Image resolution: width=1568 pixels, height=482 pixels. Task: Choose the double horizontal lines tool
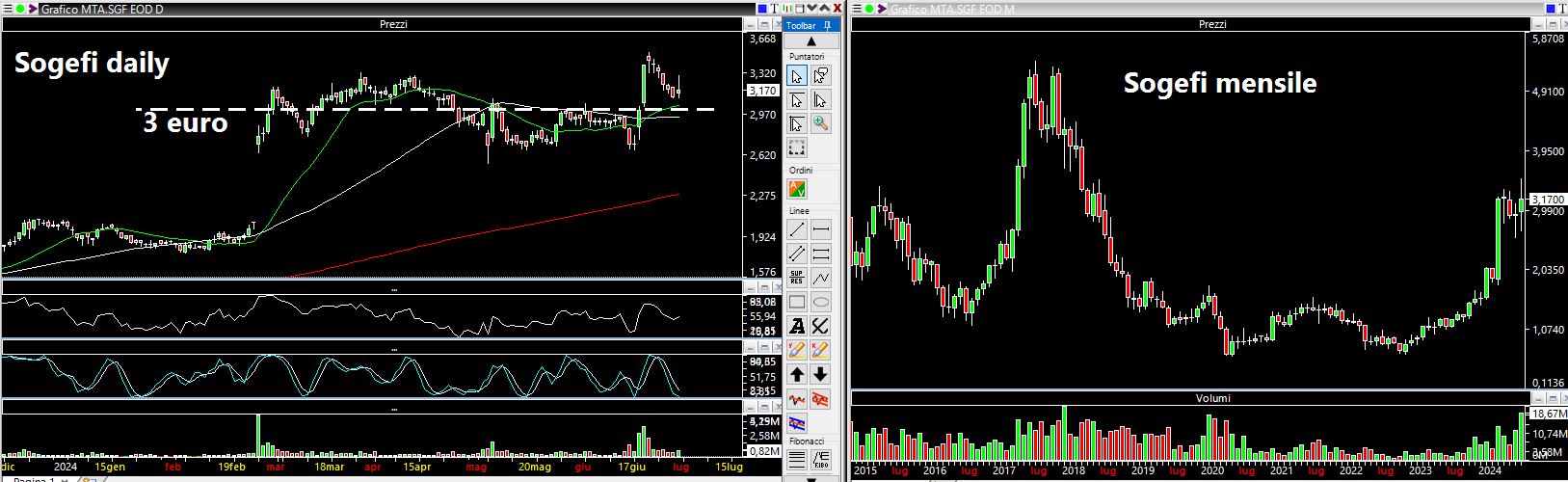coord(821,254)
